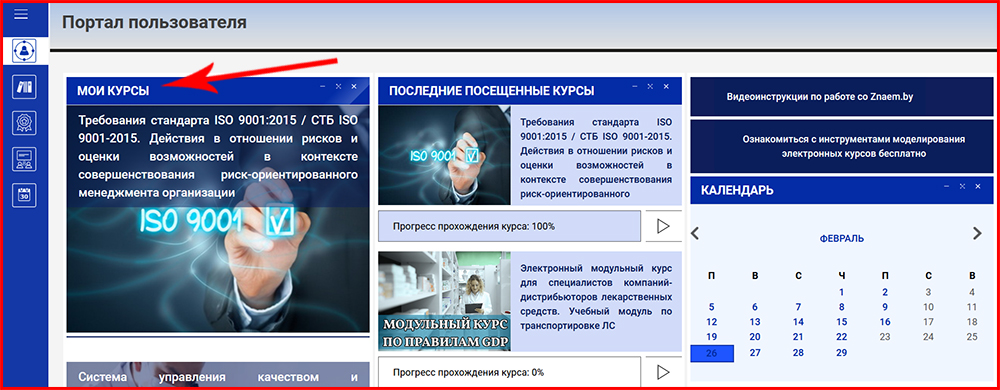Go to next month in calendar
1000x390 pixels.
[x=977, y=234]
